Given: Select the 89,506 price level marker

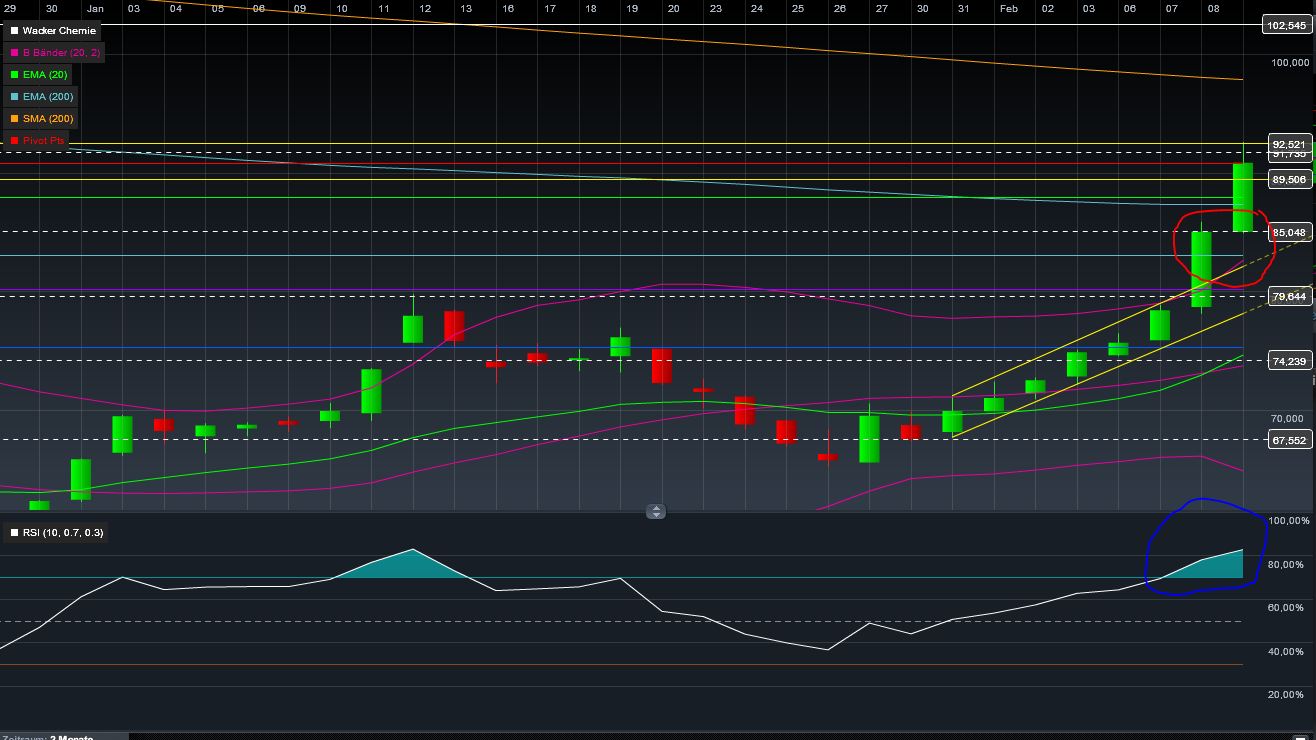Looking at the screenshot, I should click(x=1287, y=180).
